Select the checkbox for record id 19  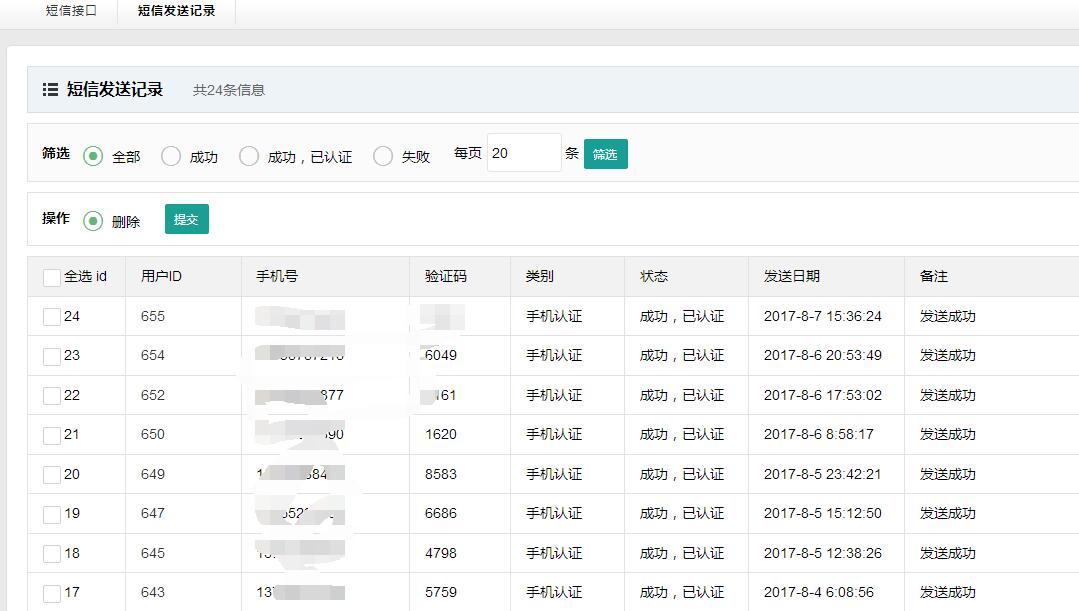pyautogui.click(x=52, y=515)
